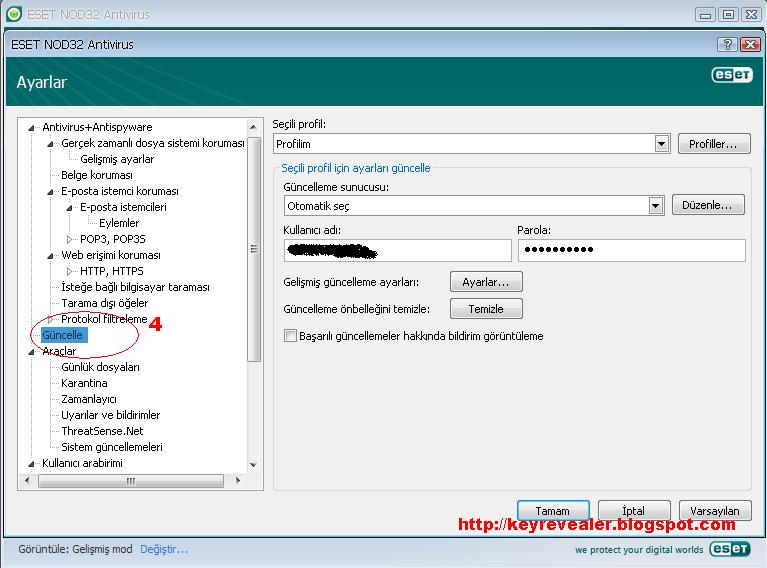Open advanced update Ayarlar... button
This screenshot has height=568, width=767.
[486, 282]
